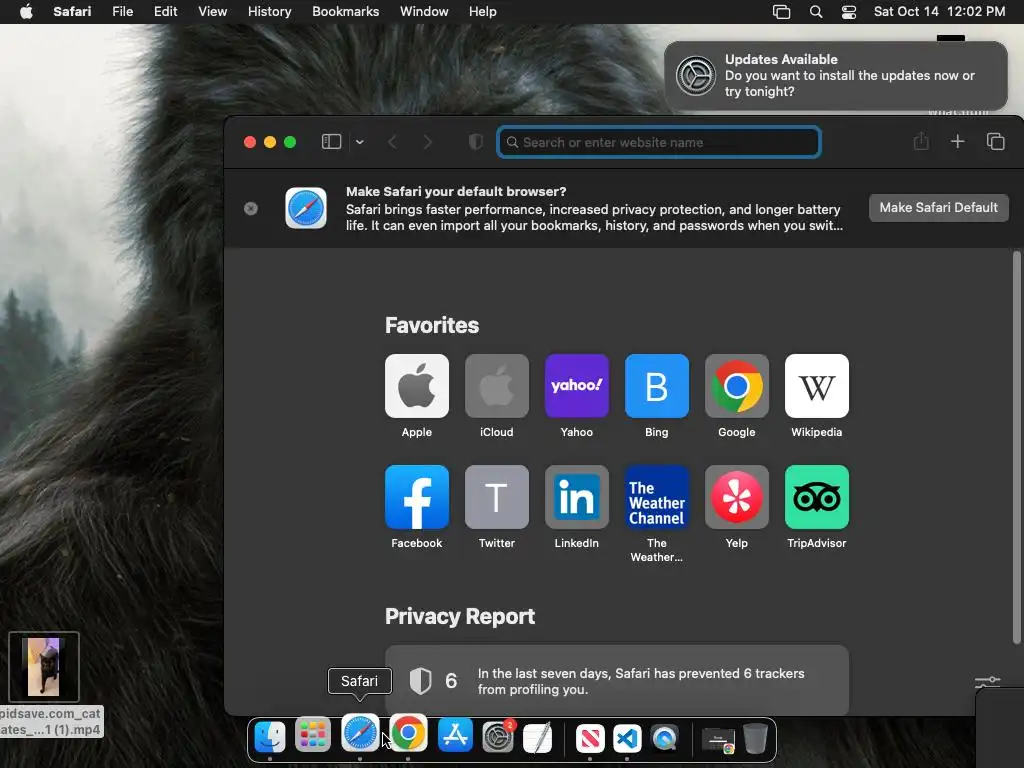Click the search or website address field
1024x768 pixels.
(658, 142)
